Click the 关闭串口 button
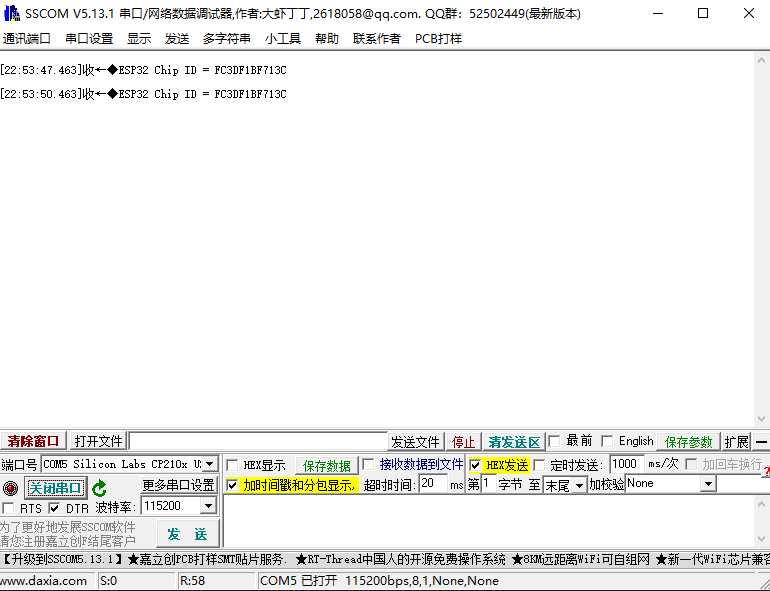Screen dimensions: 770x591 coord(55,488)
